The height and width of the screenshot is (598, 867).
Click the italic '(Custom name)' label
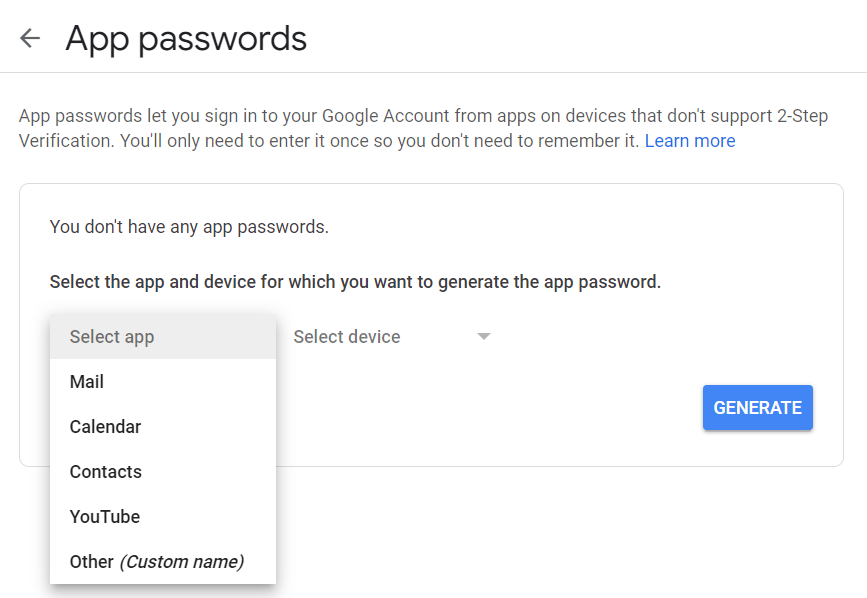click(182, 562)
